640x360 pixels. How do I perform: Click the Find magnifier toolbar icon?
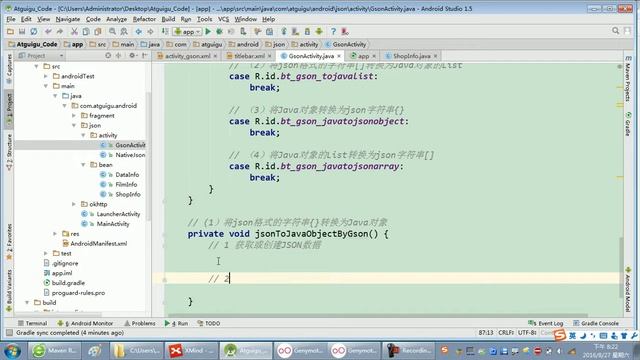pos(112,31)
